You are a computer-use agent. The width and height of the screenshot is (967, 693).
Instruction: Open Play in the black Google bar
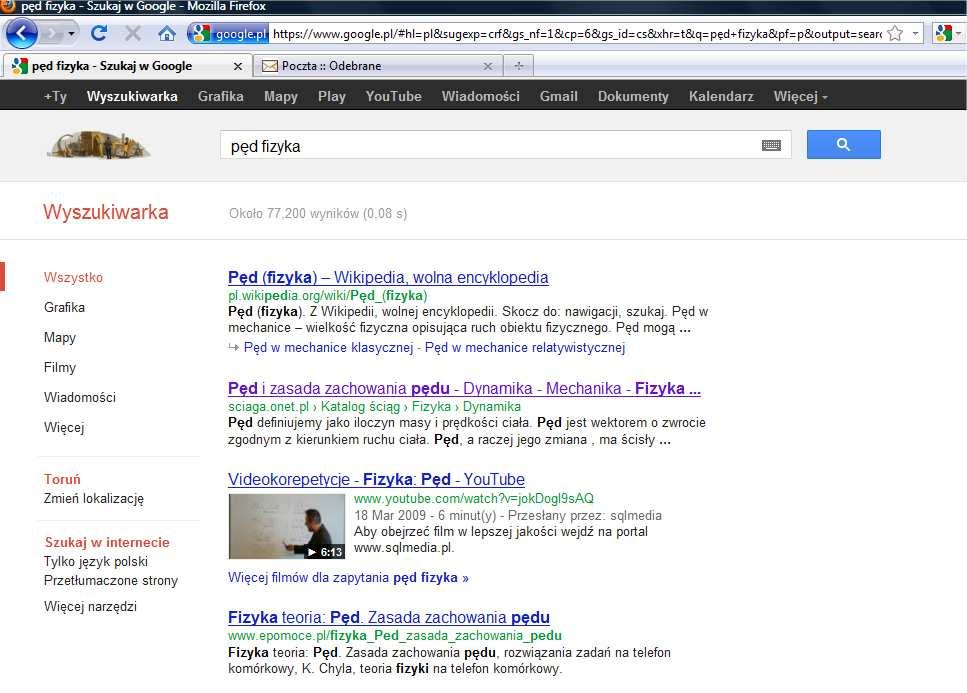click(332, 96)
